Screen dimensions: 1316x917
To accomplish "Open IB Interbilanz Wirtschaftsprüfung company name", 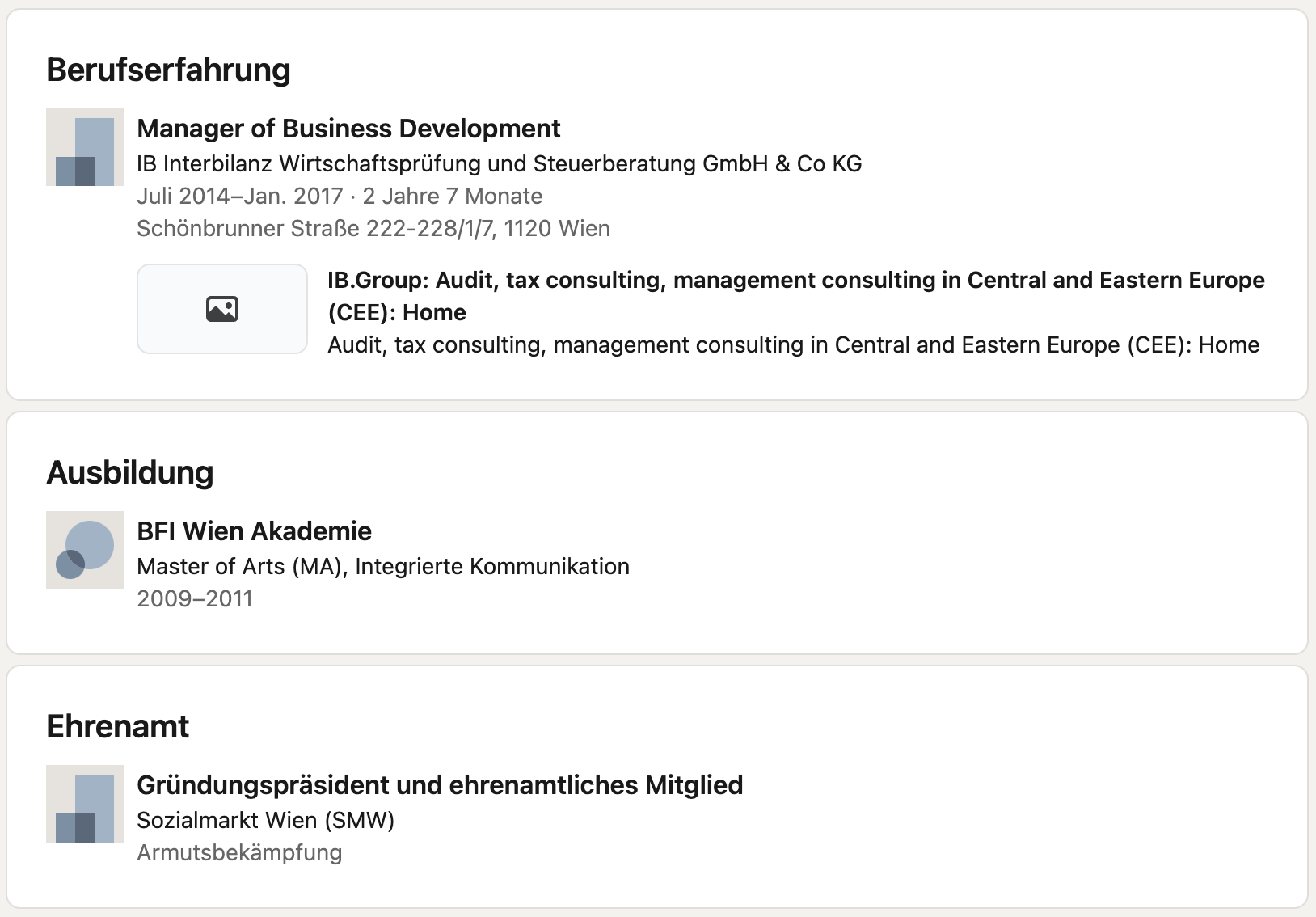I will [x=499, y=164].
